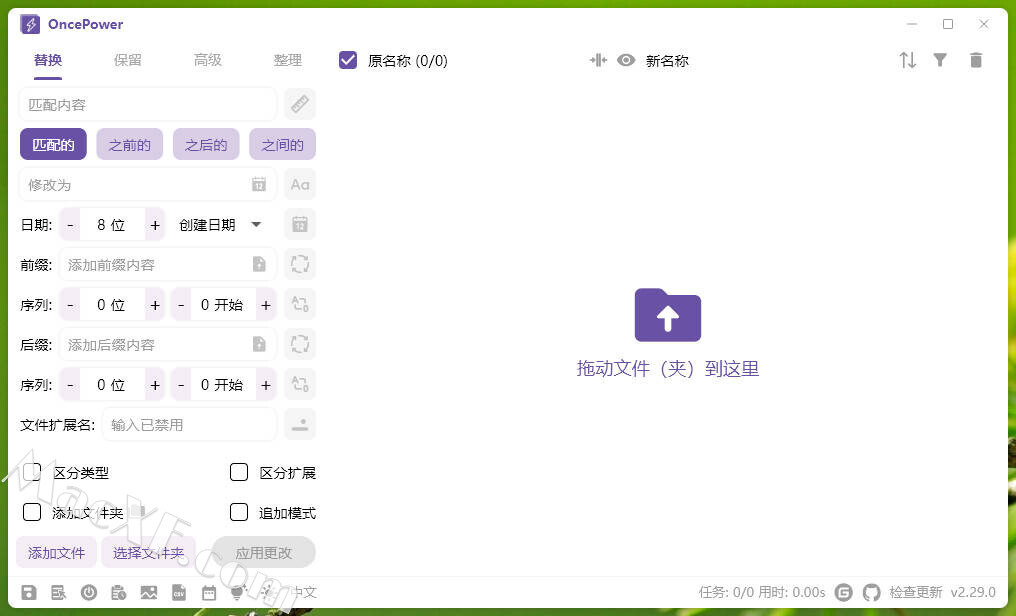Click the CSV file icon at bottom

pyautogui.click(x=179, y=592)
